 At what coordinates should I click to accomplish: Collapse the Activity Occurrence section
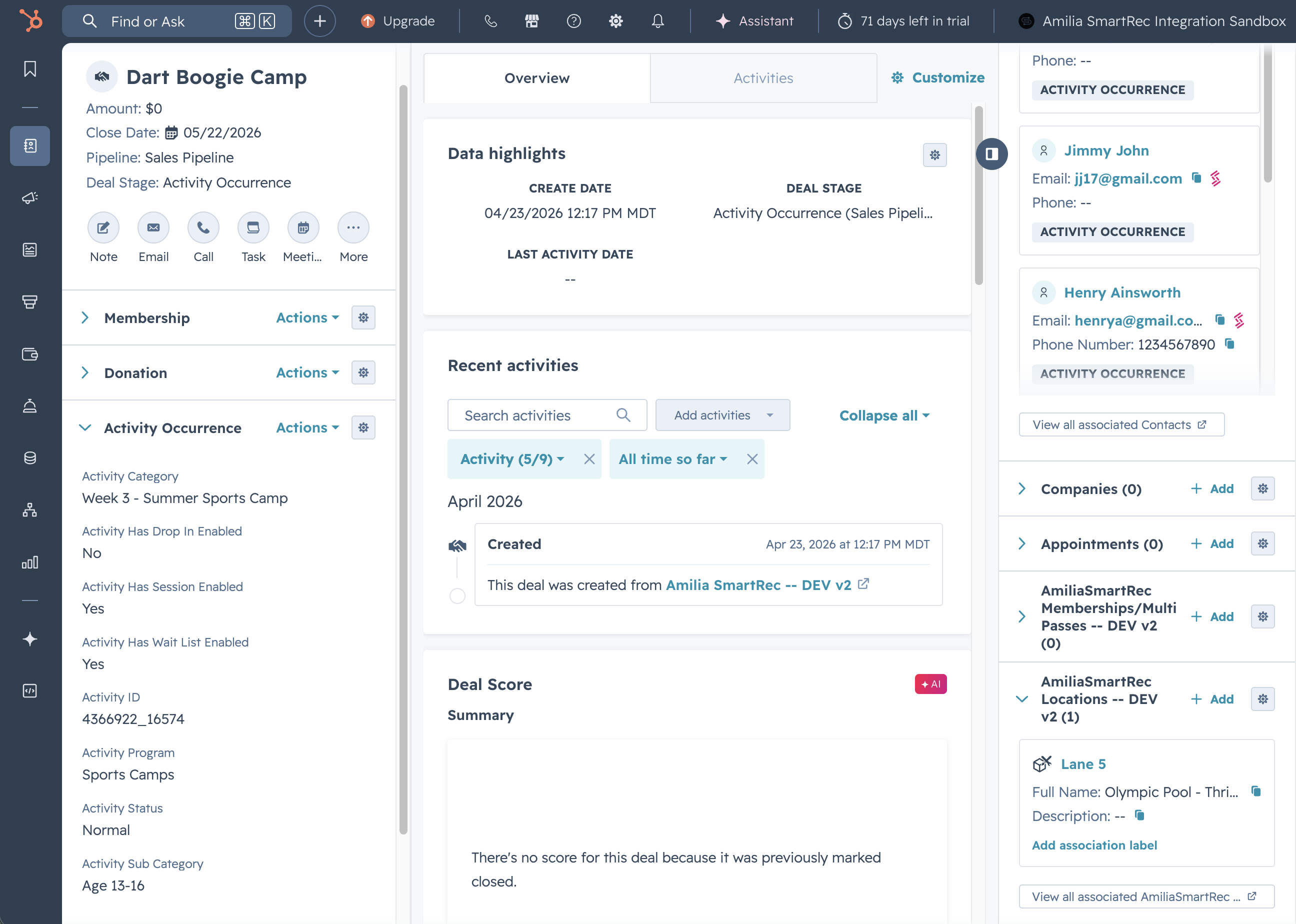coord(85,428)
